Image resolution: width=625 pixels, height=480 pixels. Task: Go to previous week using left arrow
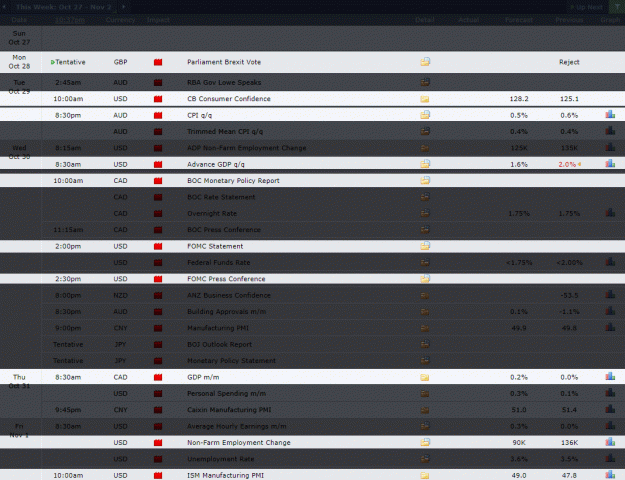click(4, 7)
